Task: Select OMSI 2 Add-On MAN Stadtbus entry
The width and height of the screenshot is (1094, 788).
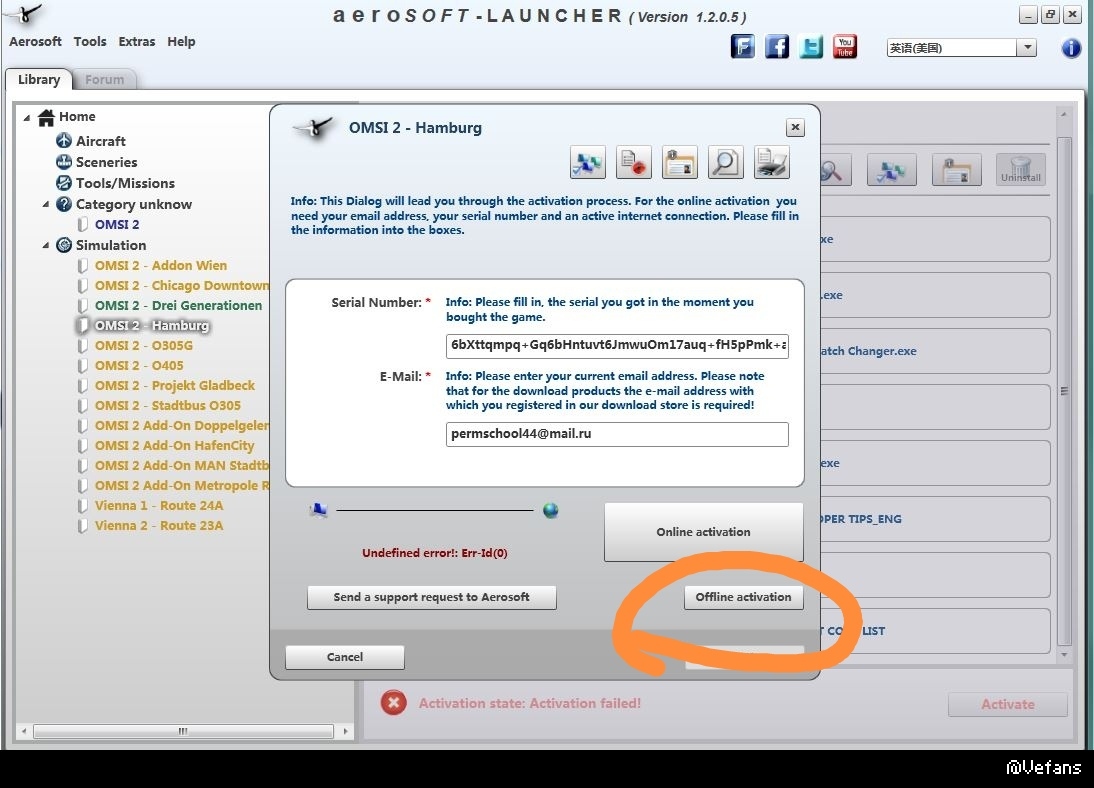Action: tap(181, 466)
